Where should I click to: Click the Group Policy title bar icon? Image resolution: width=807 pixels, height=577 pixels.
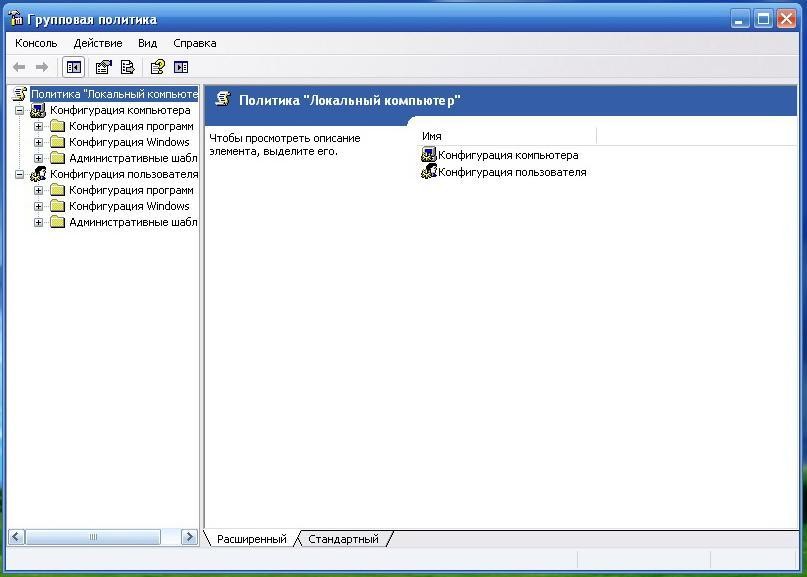click(x=15, y=19)
